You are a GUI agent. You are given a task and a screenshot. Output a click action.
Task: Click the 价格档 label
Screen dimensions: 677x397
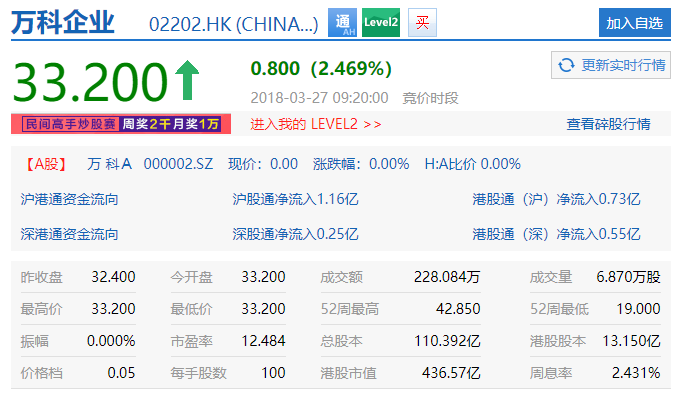tap(41, 373)
